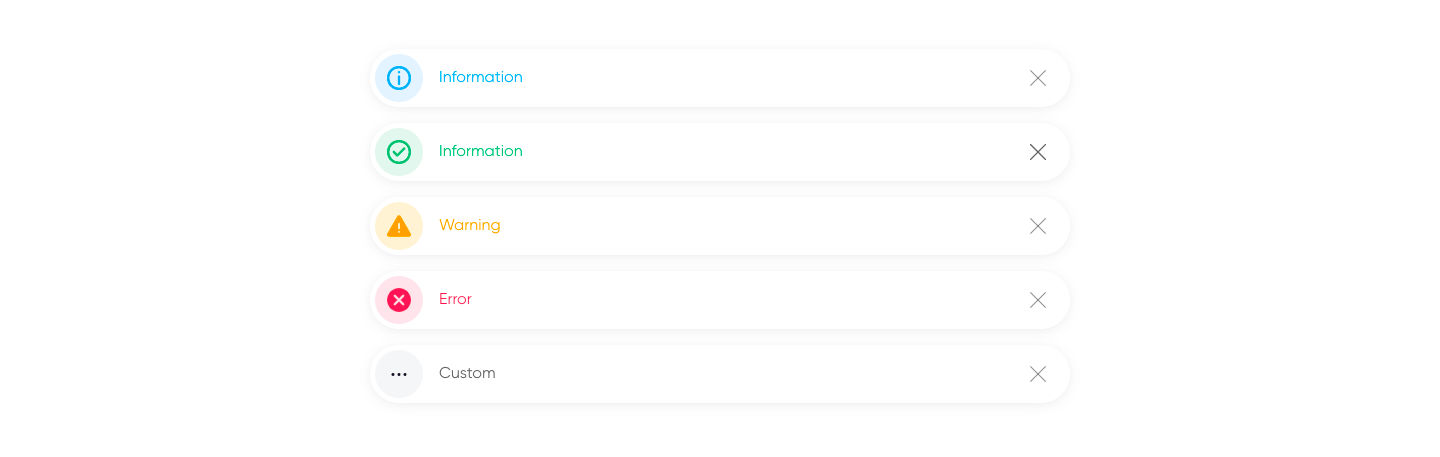The width and height of the screenshot is (1440, 457).
Task: Close the green Information notification
Action: pos(1038,152)
